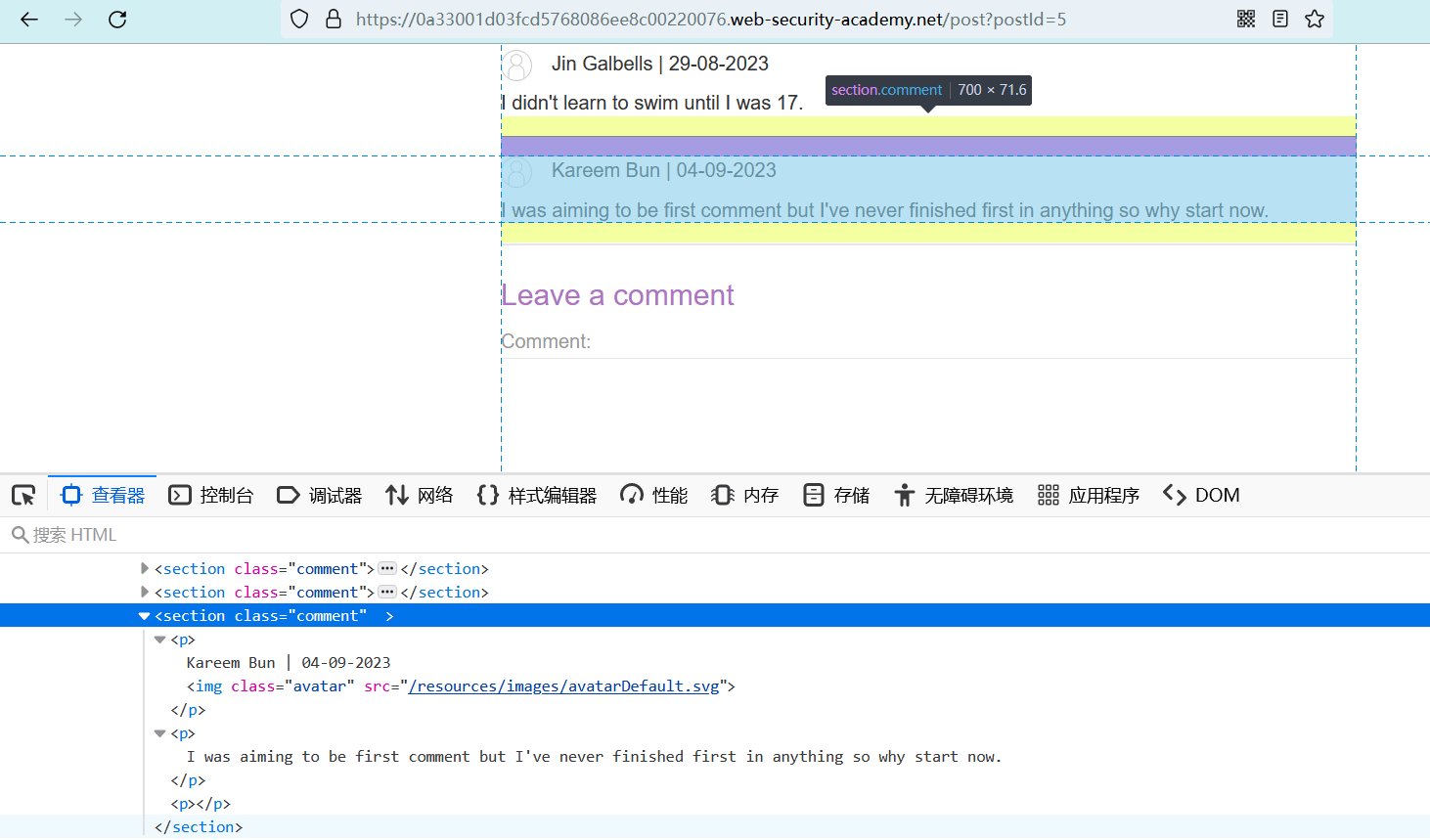Show children via second section's ellipsis badge
1430x840 pixels.
pos(387,592)
